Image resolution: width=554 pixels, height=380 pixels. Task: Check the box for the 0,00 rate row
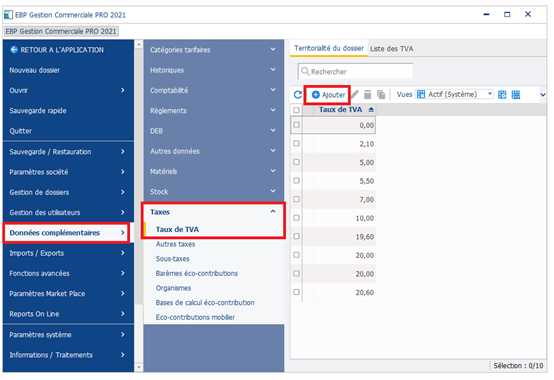(x=296, y=125)
